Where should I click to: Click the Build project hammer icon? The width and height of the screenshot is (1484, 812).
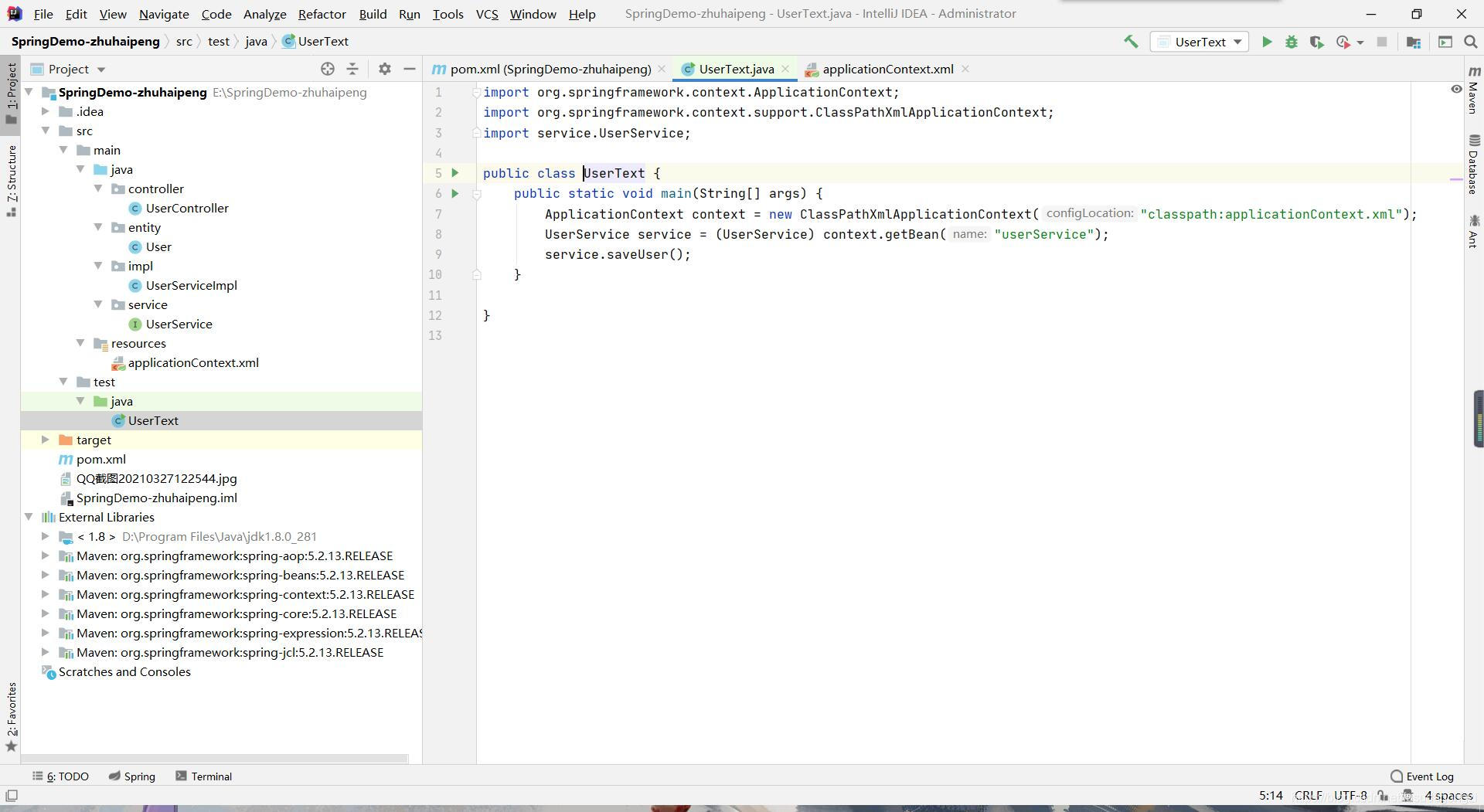coord(1131,42)
